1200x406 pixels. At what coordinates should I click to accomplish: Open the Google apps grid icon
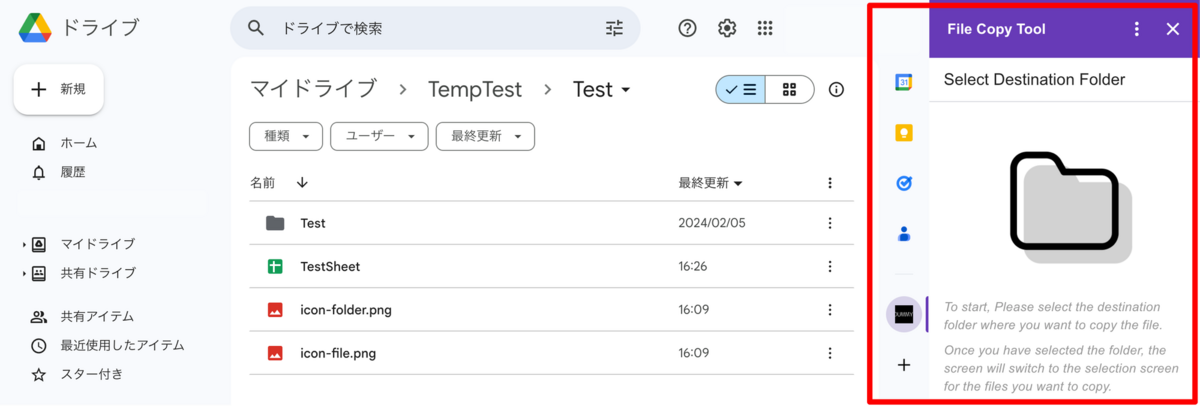pos(765,28)
